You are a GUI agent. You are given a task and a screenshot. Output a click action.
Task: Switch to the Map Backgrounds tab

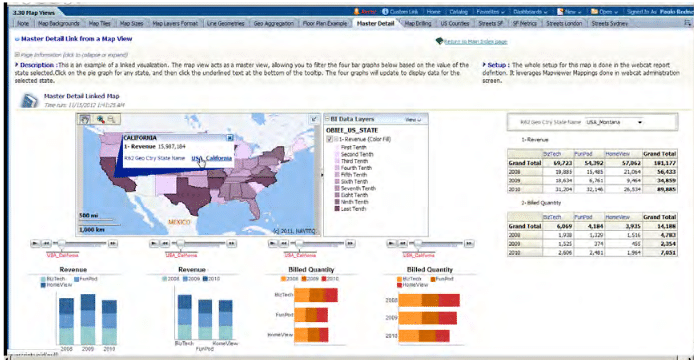coord(58,23)
